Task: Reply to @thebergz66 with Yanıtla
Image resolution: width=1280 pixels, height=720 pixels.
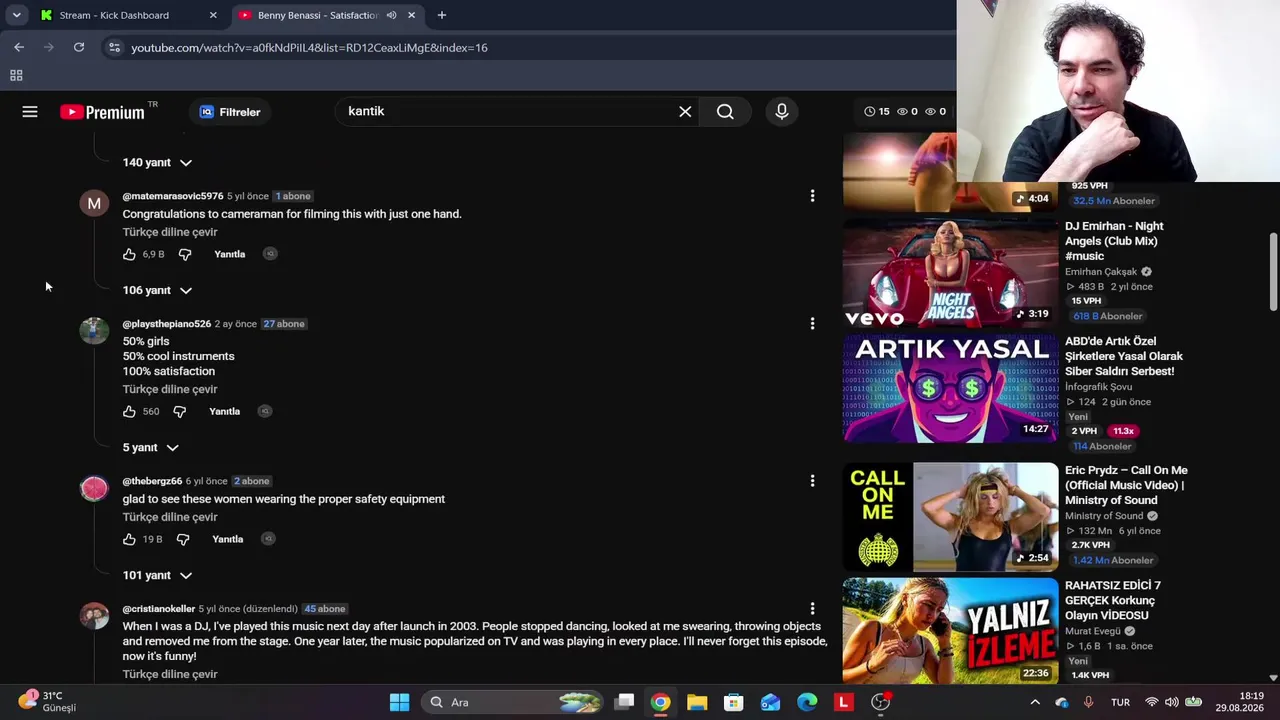Action: pyautogui.click(x=227, y=539)
